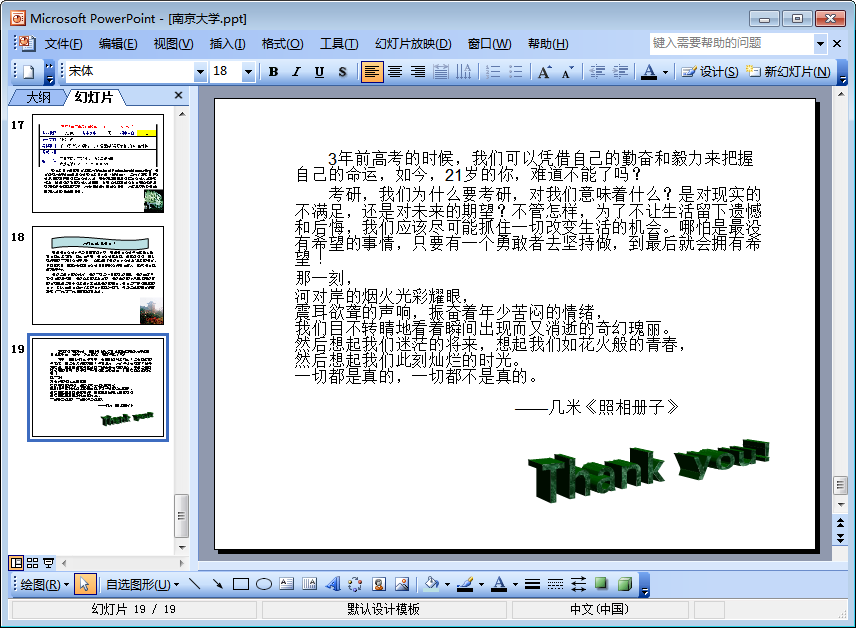Set center text alignment
The image size is (856, 628).
[x=395, y=72]
